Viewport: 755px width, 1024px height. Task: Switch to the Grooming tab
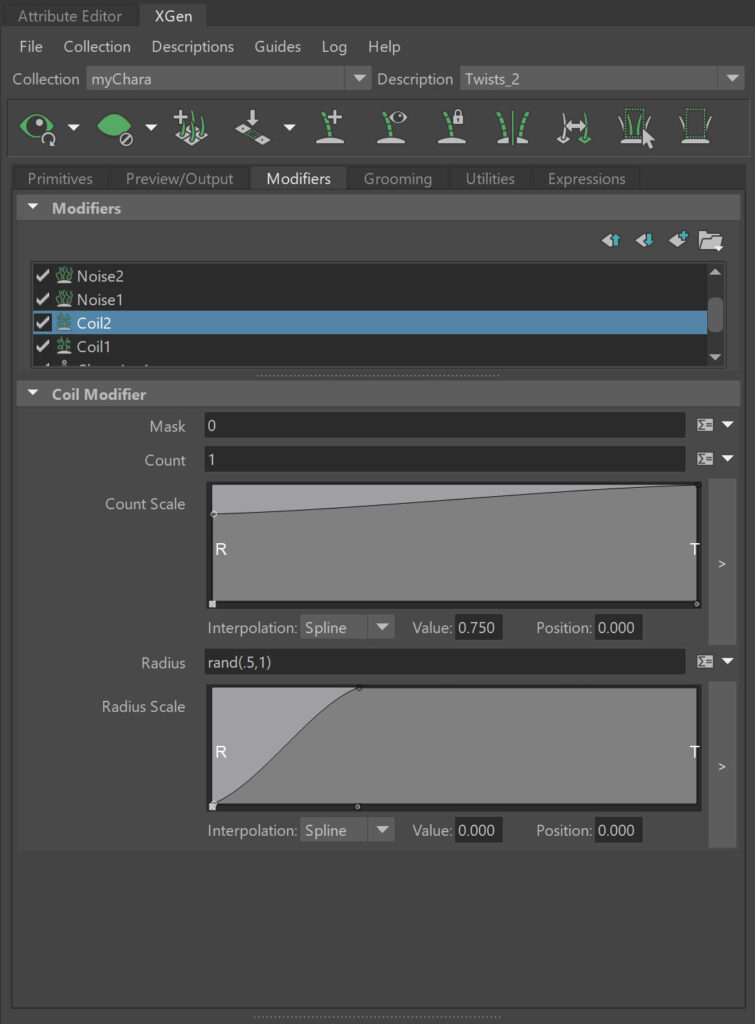point(397,179)
